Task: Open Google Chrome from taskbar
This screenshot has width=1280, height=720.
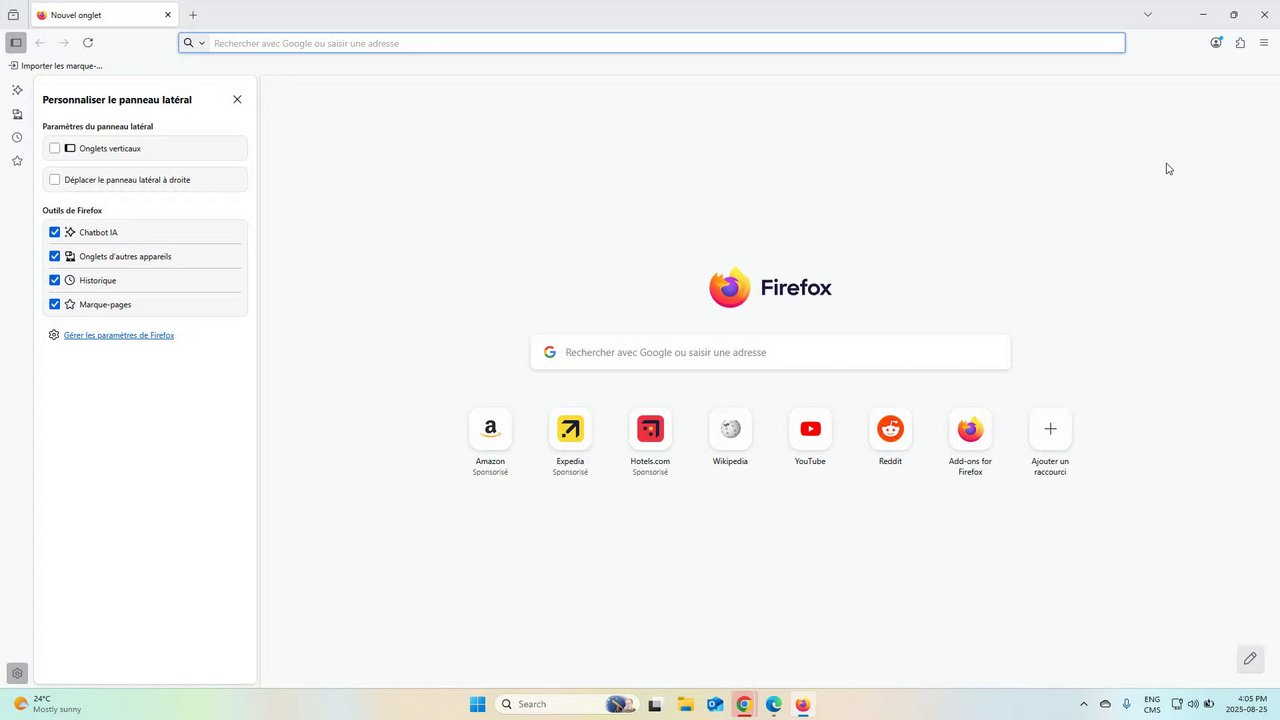Action: 744,704
